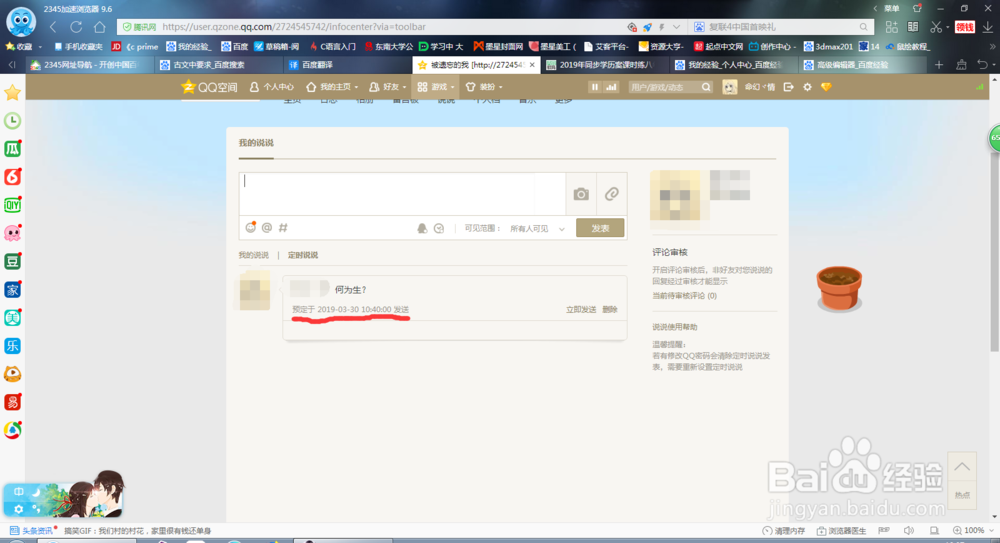Click the 发表 publish button

(600, 228)
